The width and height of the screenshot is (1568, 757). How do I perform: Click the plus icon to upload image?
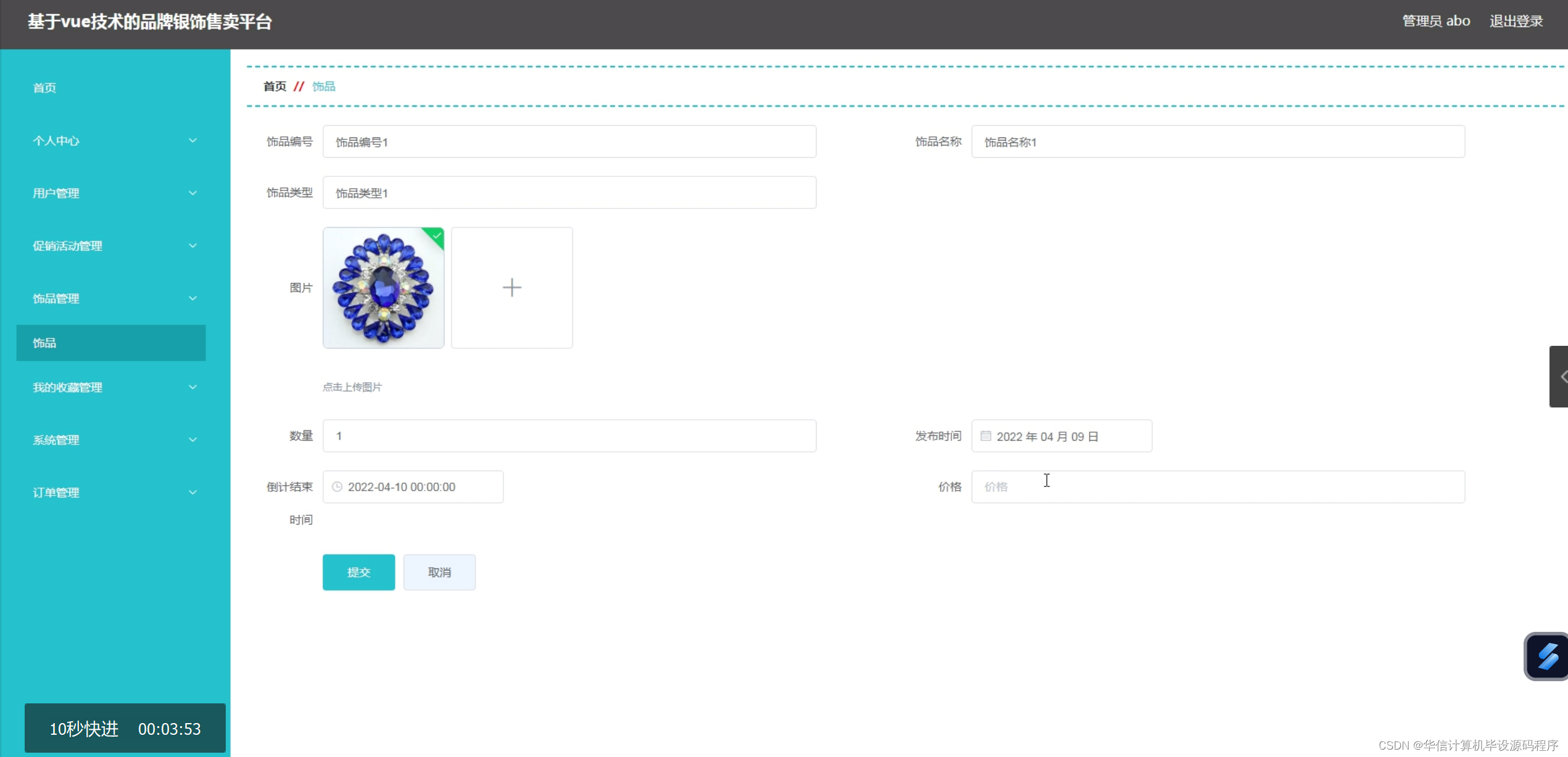pyautogui.click(x=511, y=287)
